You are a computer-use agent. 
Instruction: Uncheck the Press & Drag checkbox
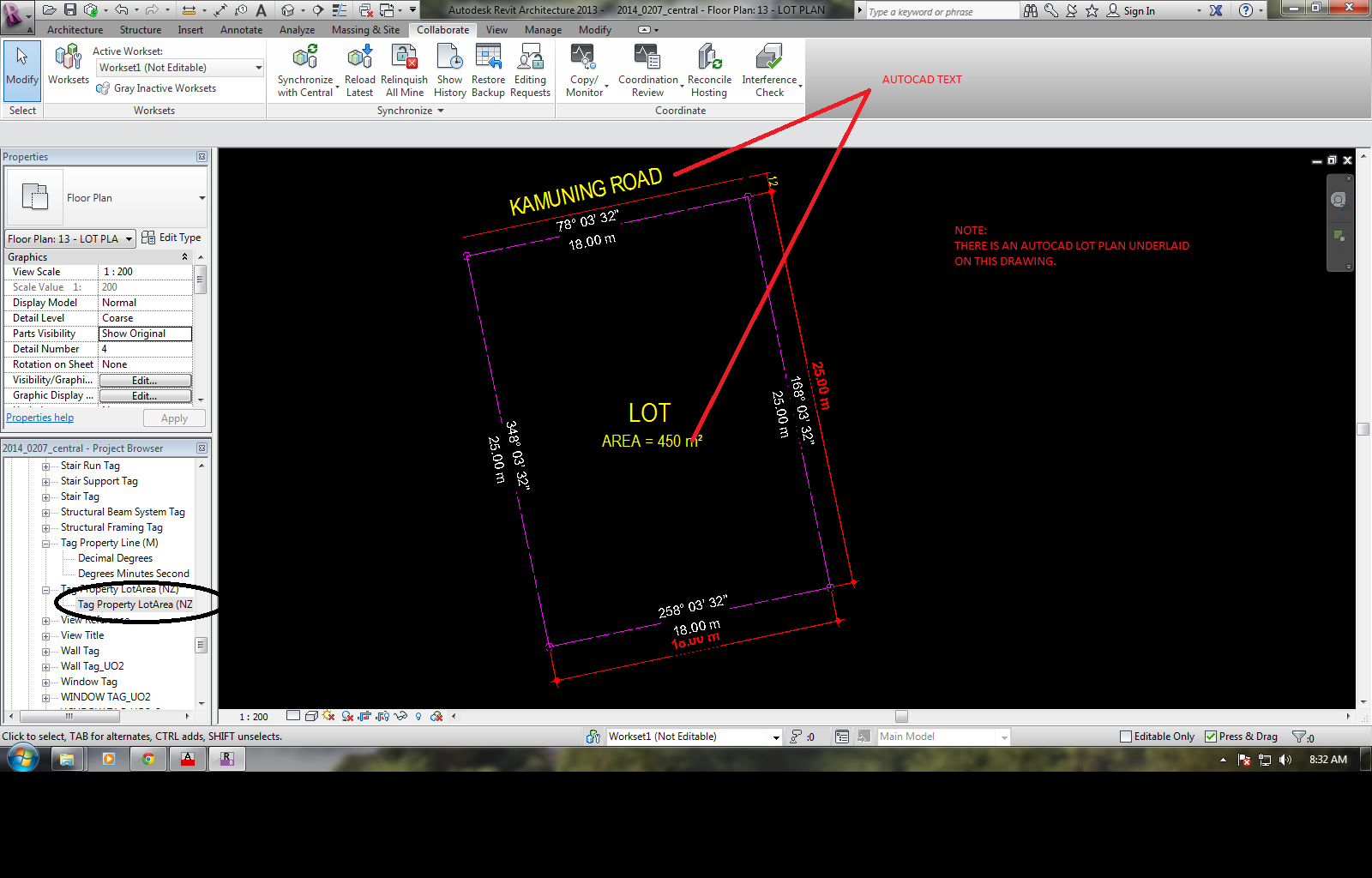[x=1211, y=737]
